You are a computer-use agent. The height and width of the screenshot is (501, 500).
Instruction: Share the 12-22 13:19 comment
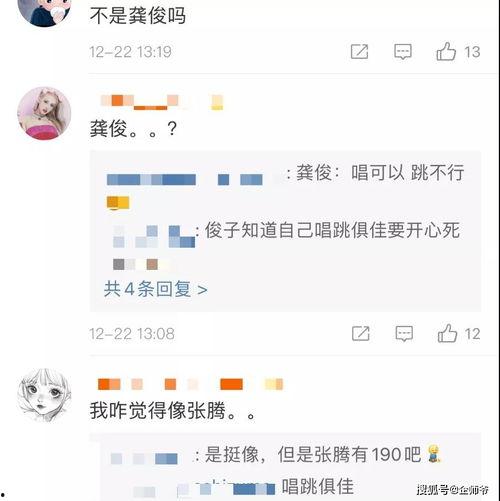tap(359, 52)
